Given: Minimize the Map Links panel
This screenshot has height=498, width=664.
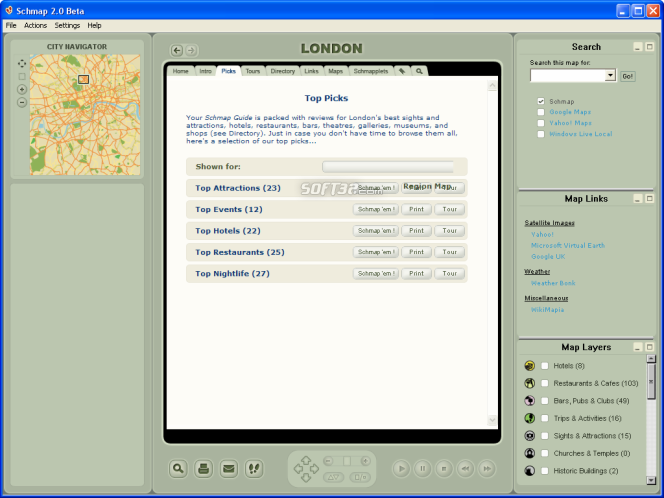Looking at the screenshot, I should click(x=638, y=199).
